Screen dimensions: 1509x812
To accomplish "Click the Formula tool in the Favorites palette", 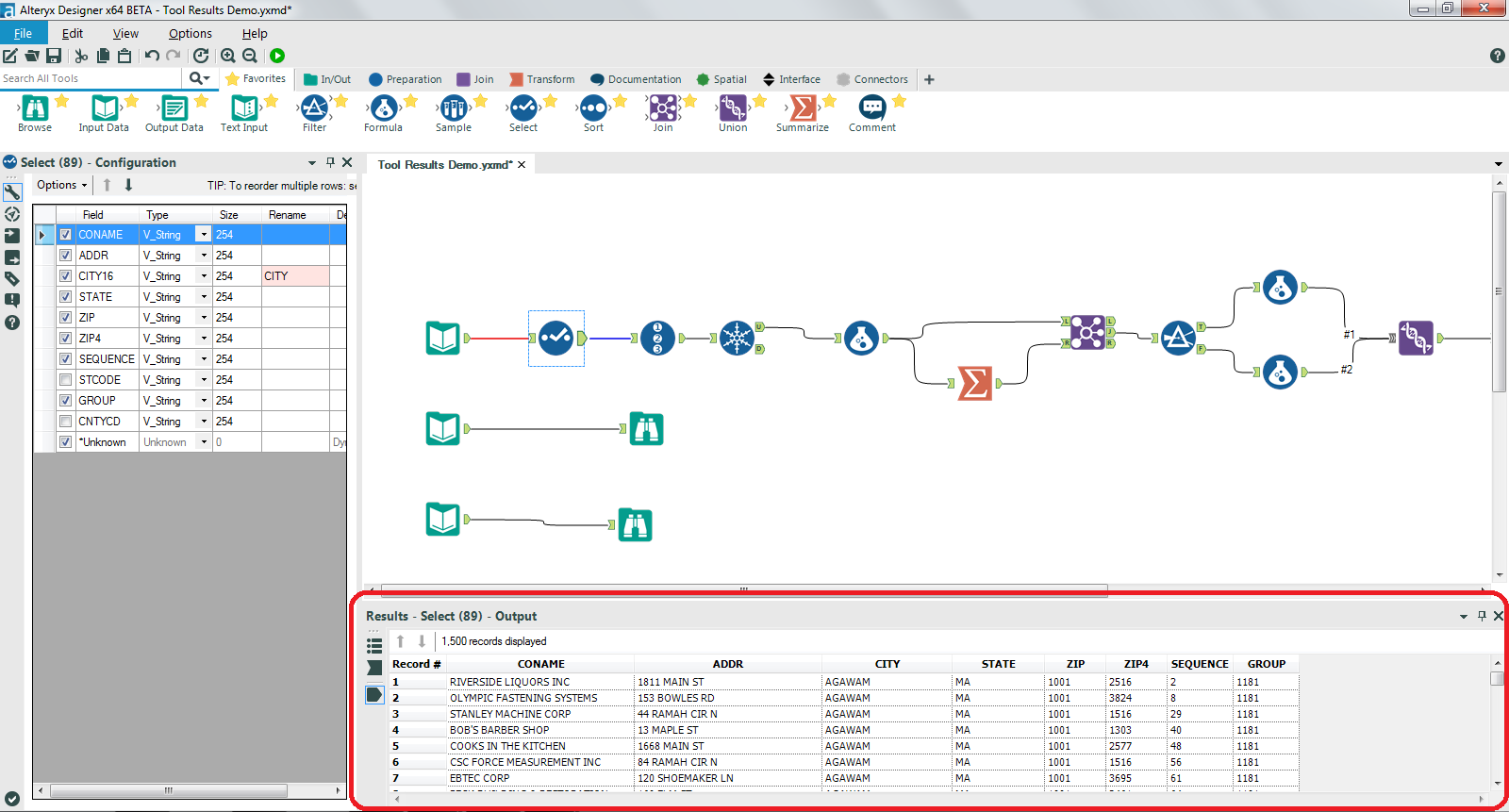I will pos(384,108).
